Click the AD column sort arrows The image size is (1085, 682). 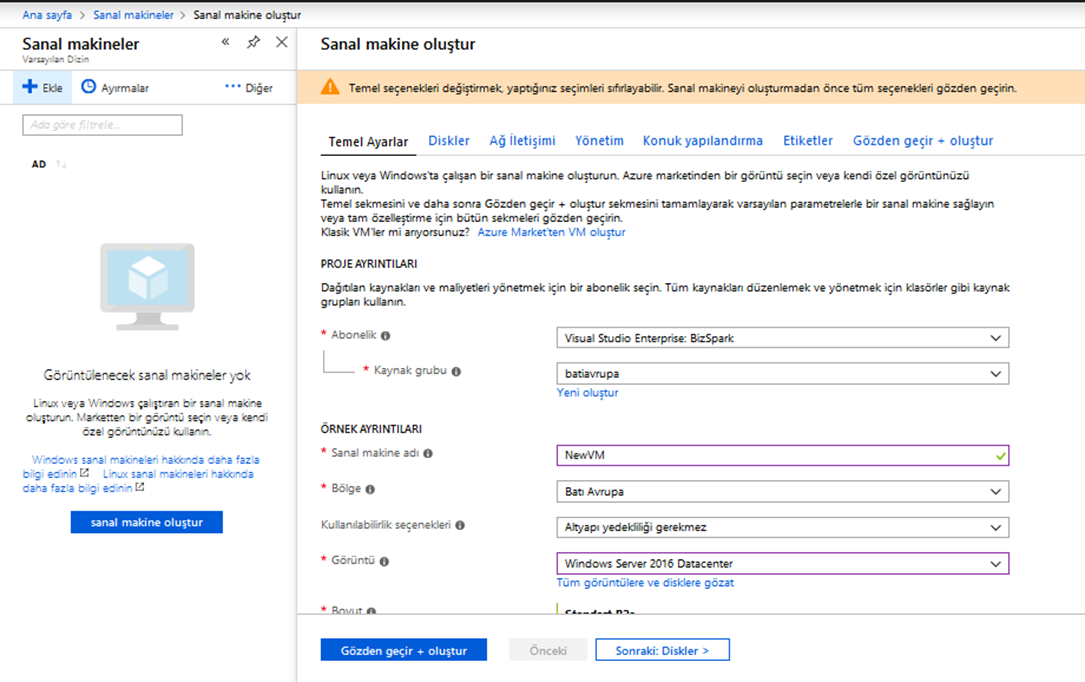(61, 164)
